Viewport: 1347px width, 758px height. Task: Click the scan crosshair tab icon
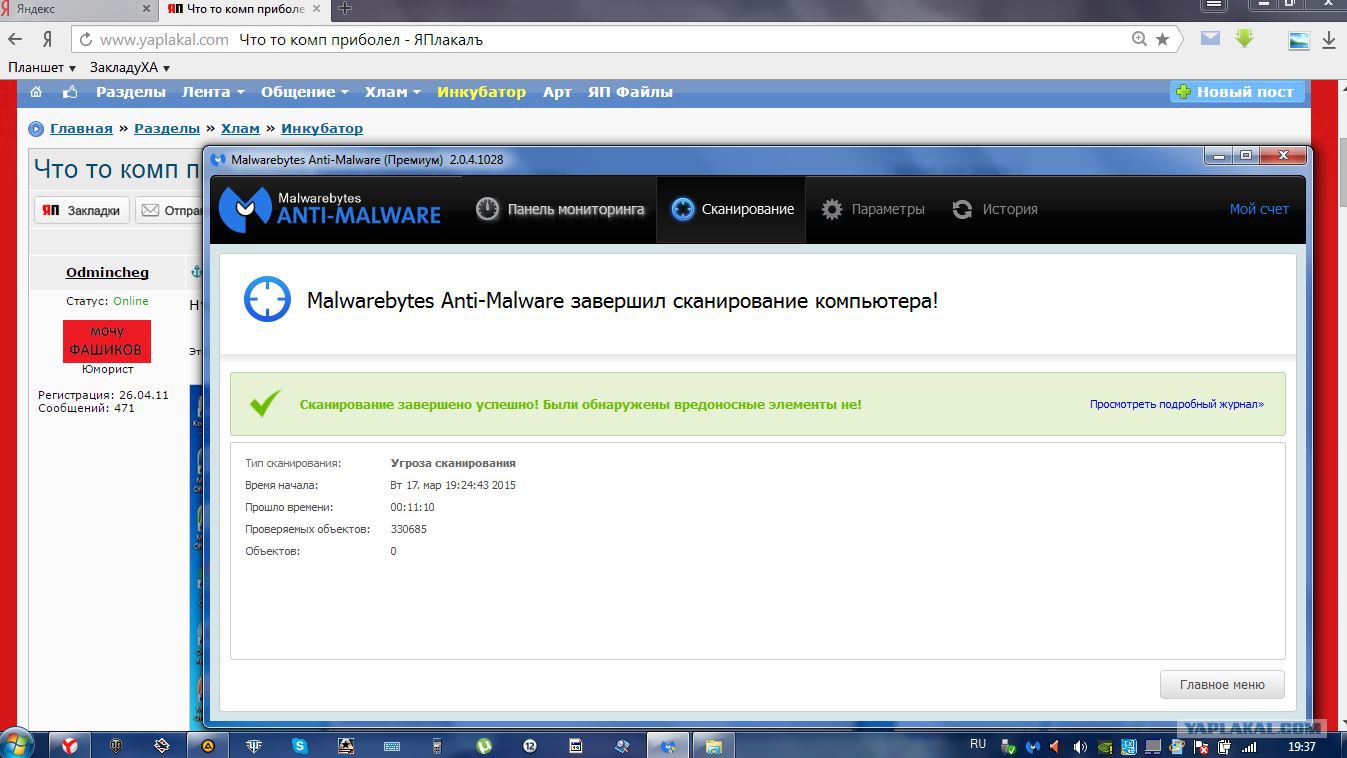tap(682, 209)
